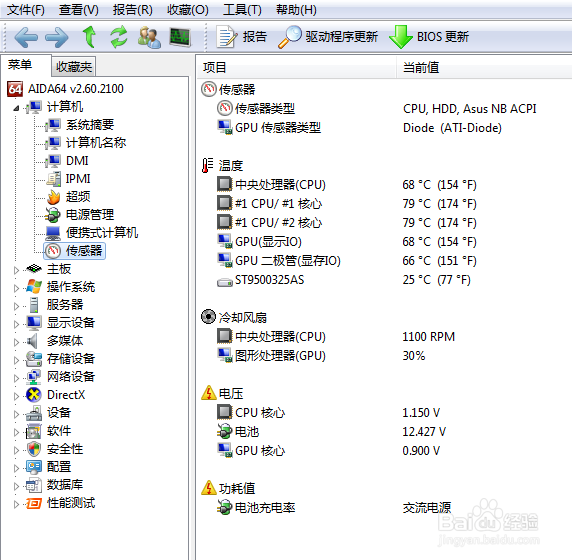Viewport: 572px width, 560px height.
Task: Click the 项目 column header
Action: (296, 67)
